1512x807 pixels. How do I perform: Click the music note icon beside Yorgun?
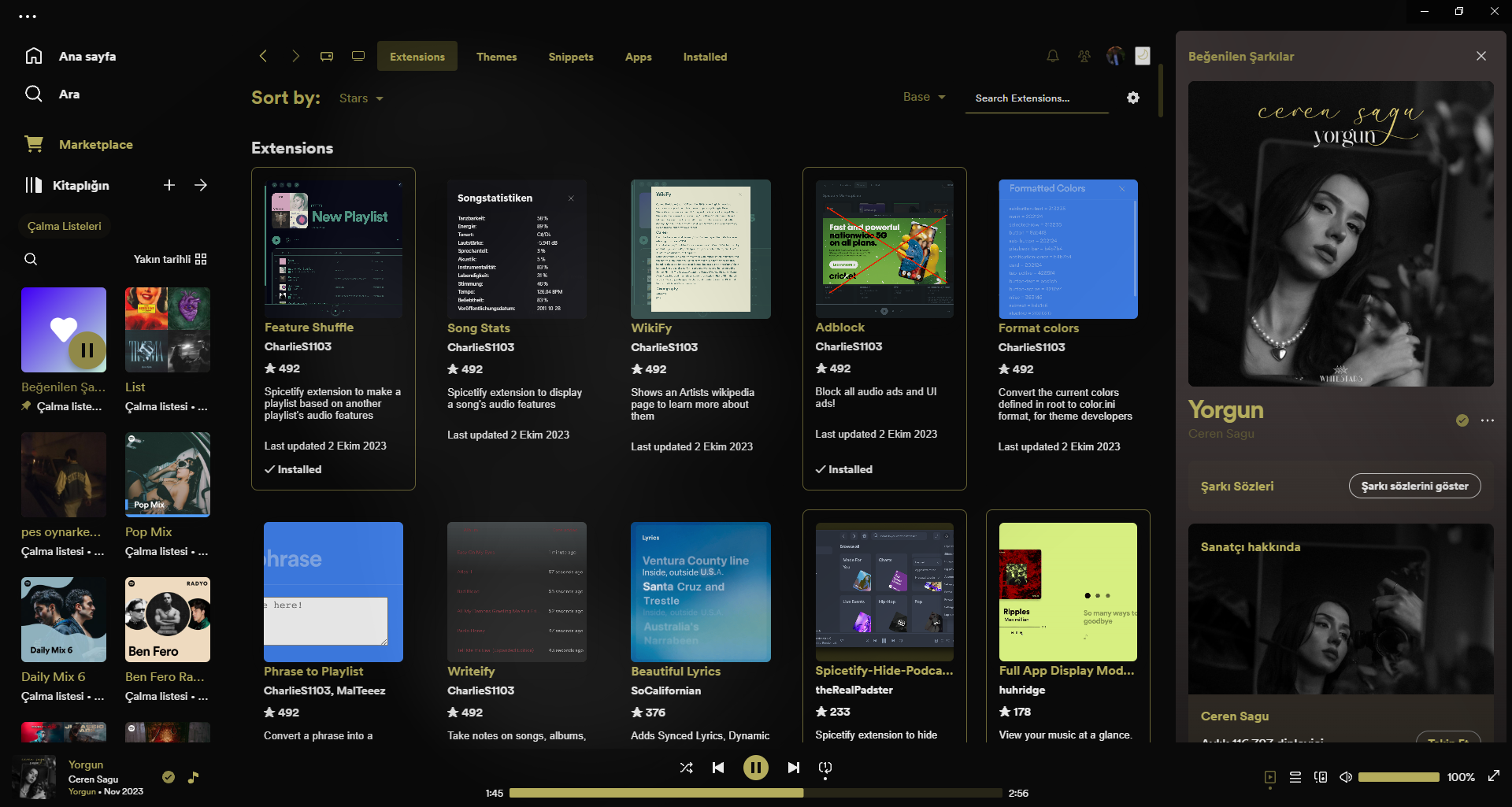pyautogui.click(x=193, y=777)
